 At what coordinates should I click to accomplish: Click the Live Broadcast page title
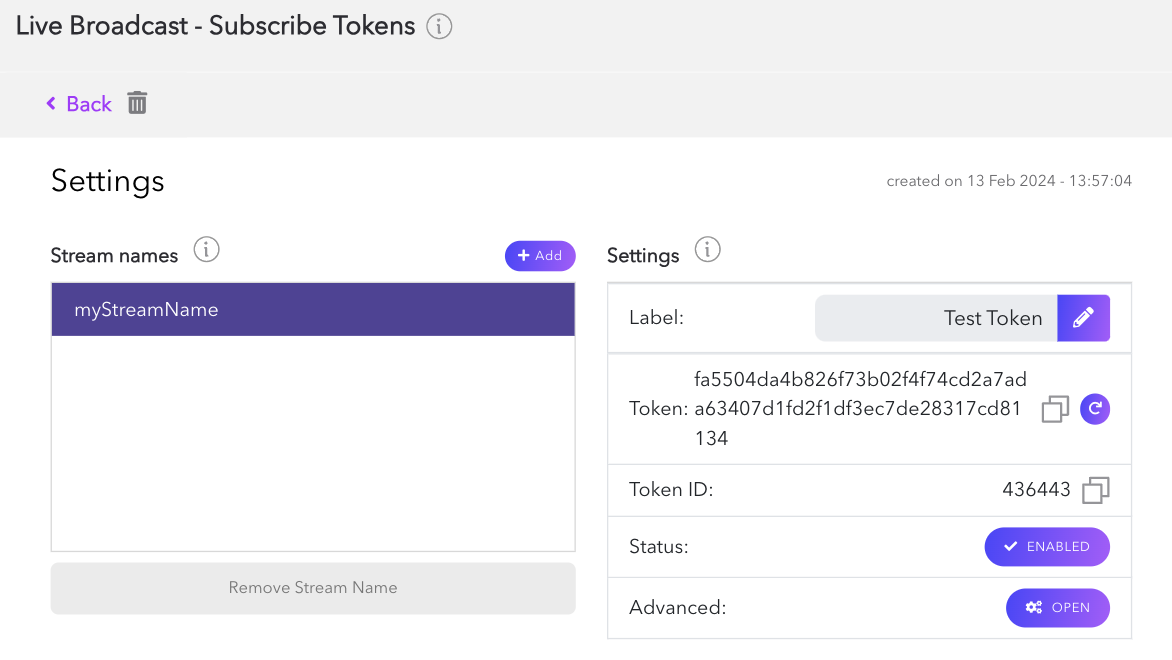[215, 26]
